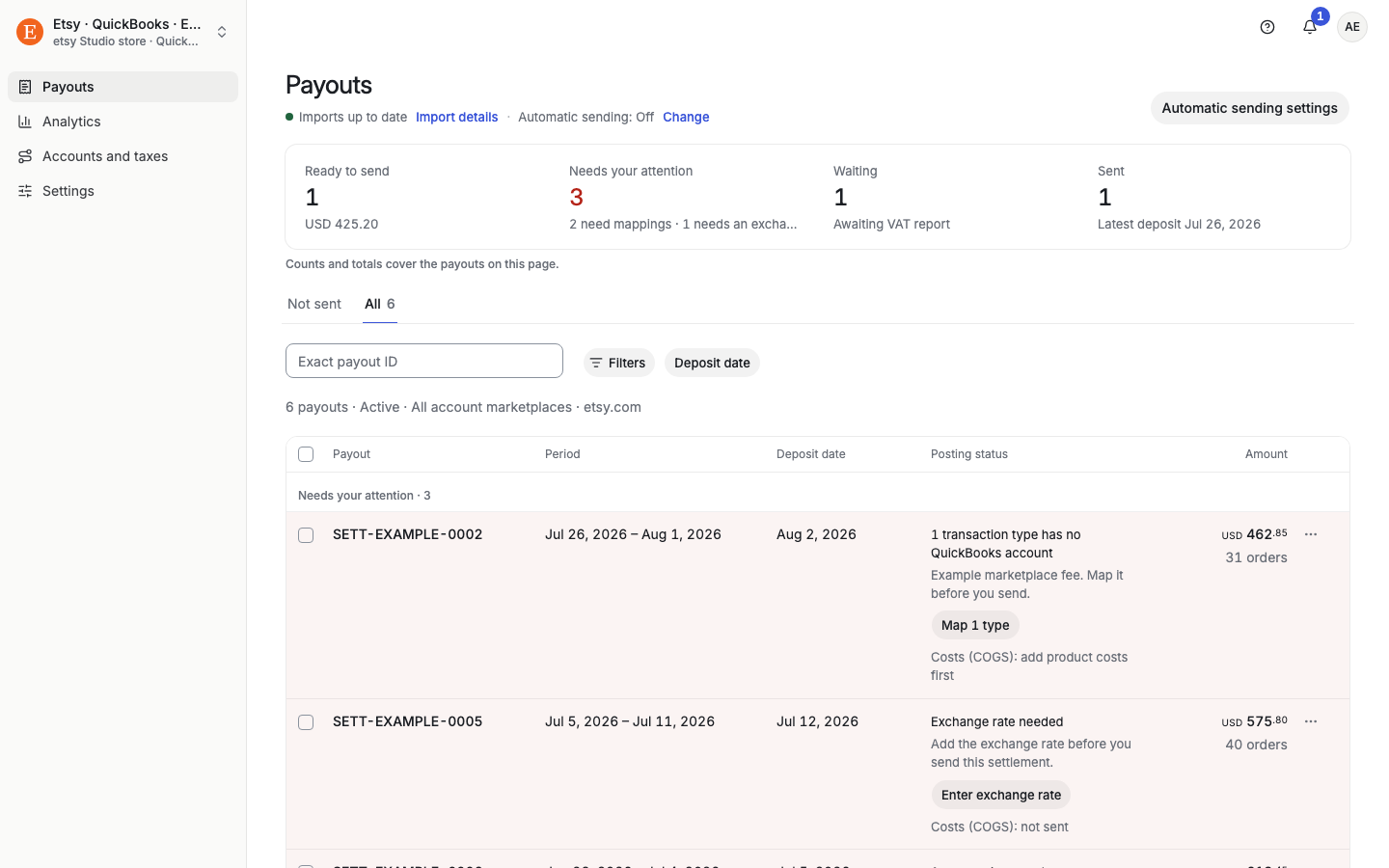Click the Accounts and taxes icon
This screenshot has width=1389, height=868.
coord(25,156)
